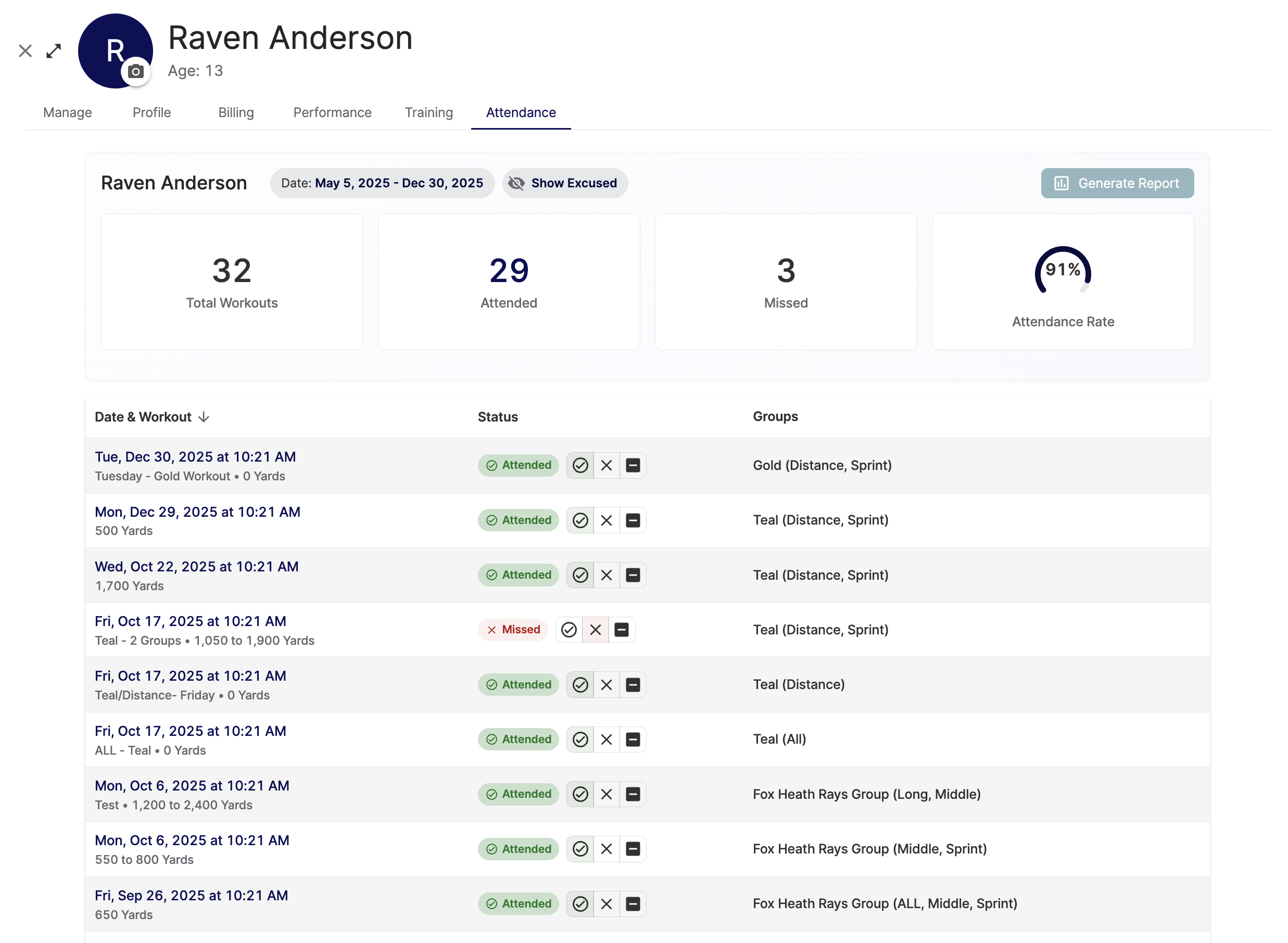Sort by Date & Workout arrow
Screen dimensions: 1288x943
coord(204,417)
